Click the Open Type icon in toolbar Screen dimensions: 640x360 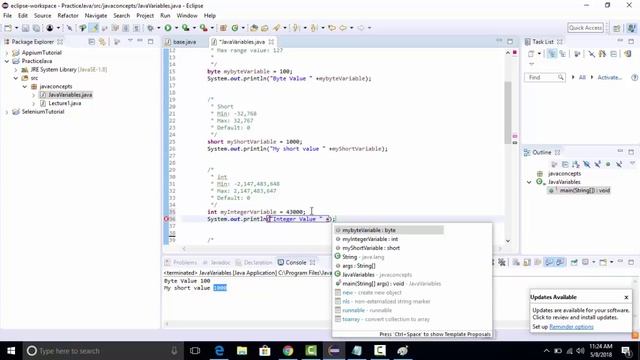[x=254, y=28]
